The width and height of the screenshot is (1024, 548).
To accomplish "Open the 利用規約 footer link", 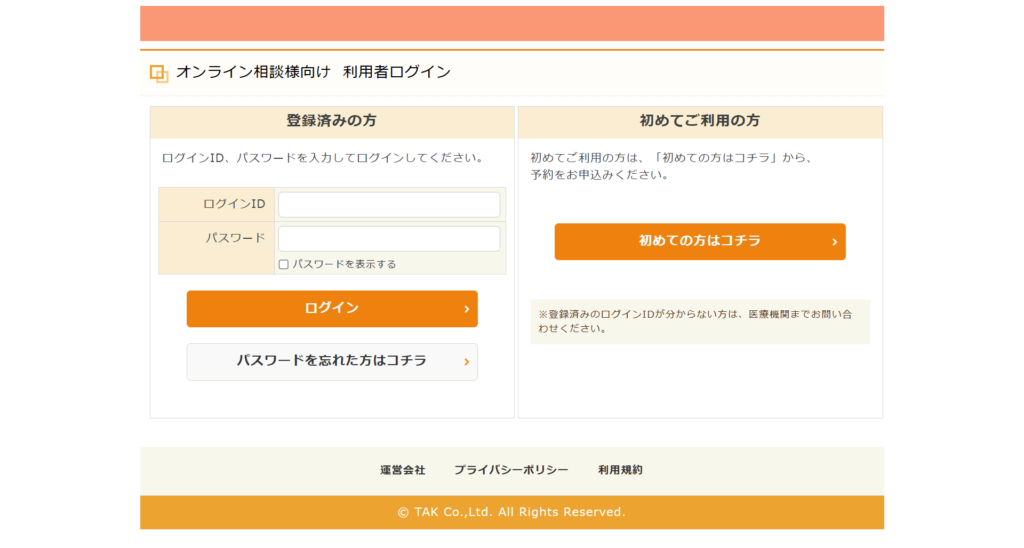I will (620, 470).
